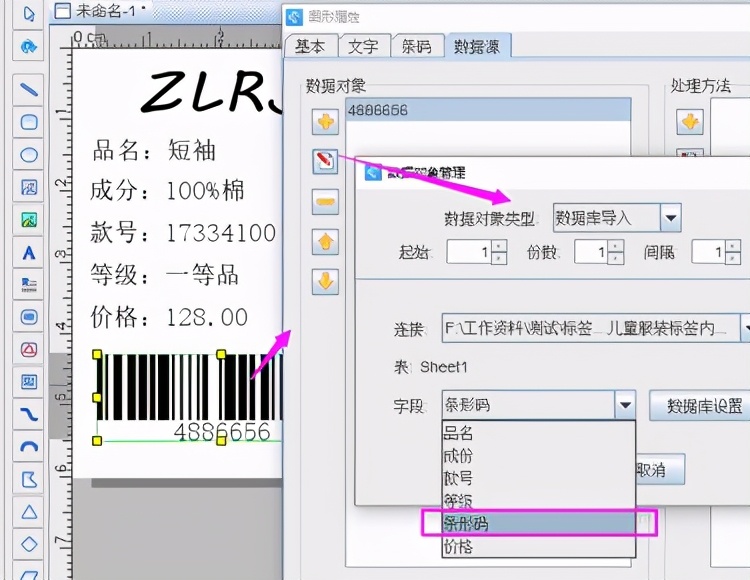Choose 品名 from field list

(539, 433)
